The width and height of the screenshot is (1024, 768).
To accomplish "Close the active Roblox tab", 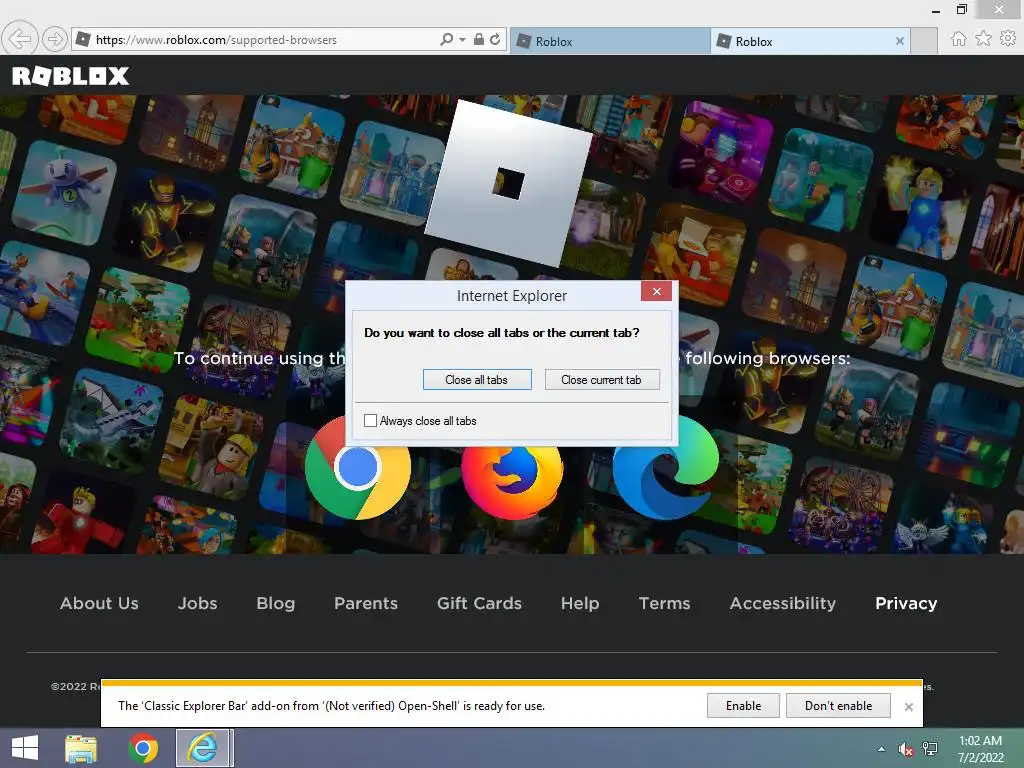I will (x=900, y=41).
